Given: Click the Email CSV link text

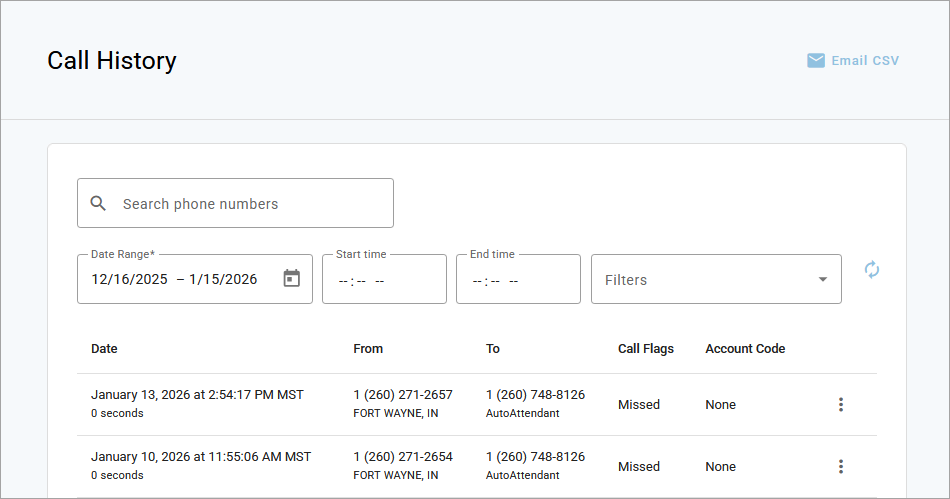Looking at the screenshot, I should [865, 61].
